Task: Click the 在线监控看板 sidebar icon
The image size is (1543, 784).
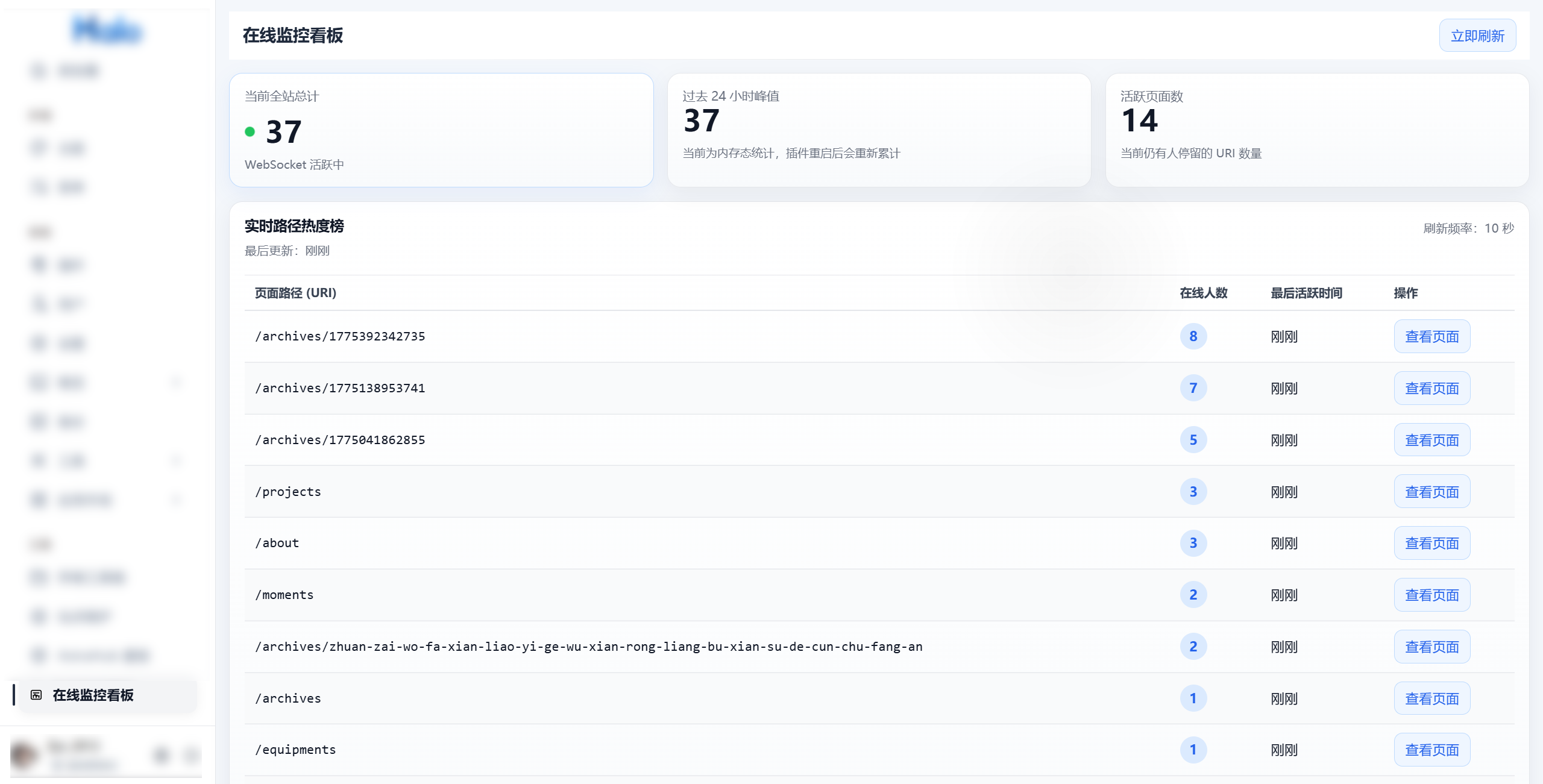Action: tap(36, 695)
